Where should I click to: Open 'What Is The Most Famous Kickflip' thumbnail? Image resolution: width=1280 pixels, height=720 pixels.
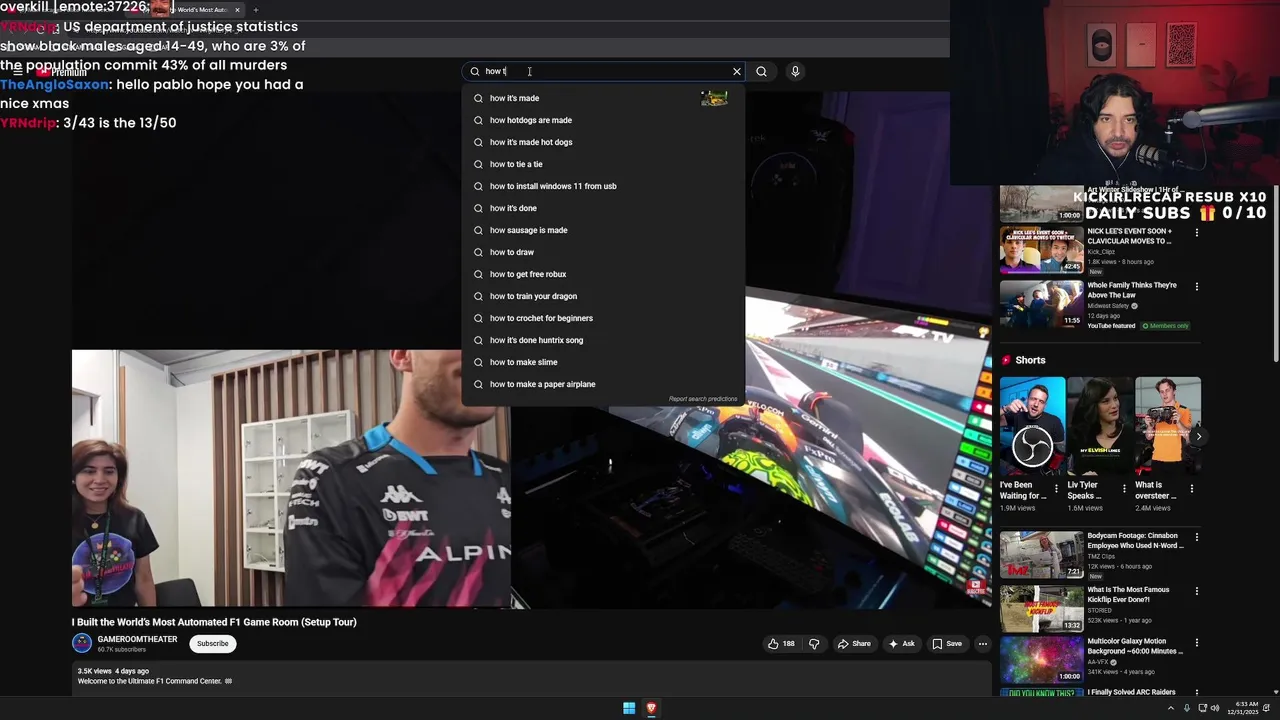click(x=1041, y=608)
